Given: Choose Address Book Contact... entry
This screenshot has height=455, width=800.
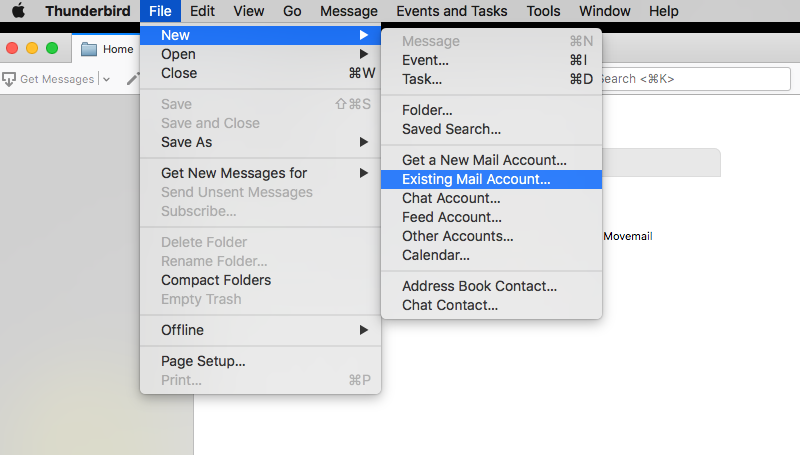Looking at the screenshot, I should point(491,286).
